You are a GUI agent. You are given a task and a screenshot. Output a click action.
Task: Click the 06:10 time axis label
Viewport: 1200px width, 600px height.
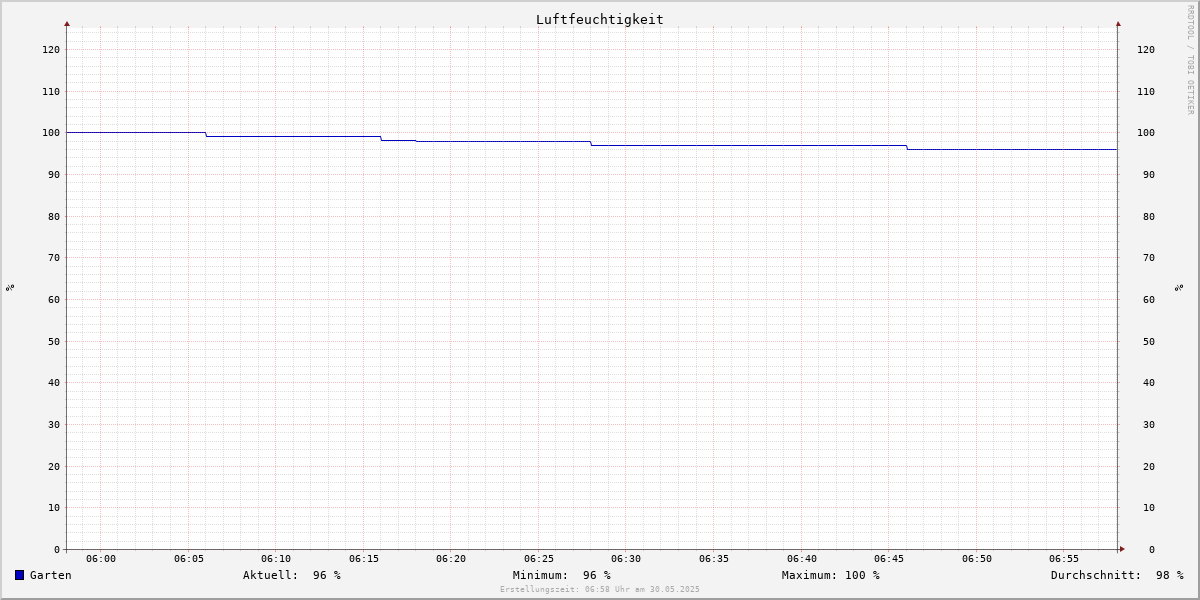(276, 559)
